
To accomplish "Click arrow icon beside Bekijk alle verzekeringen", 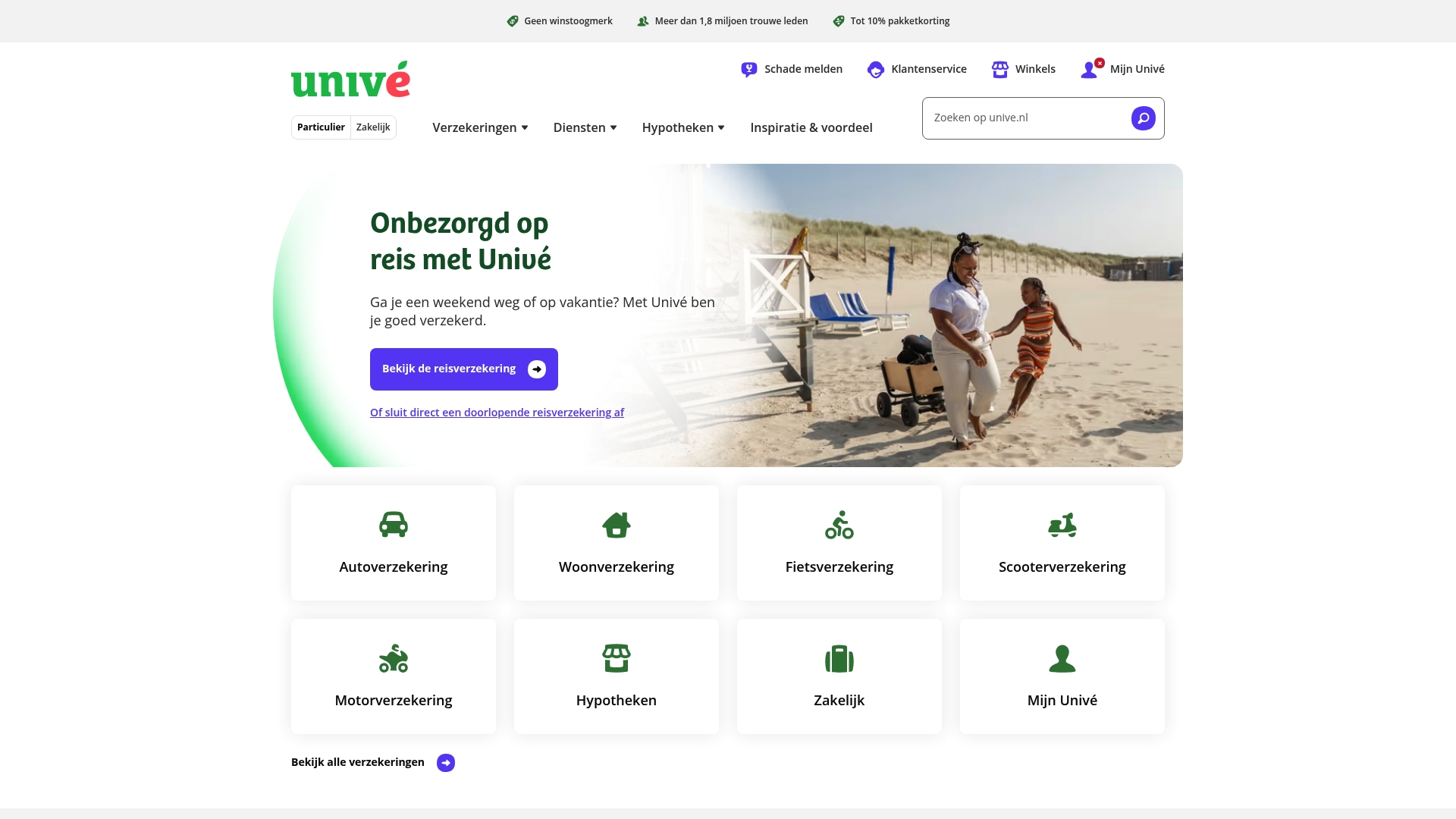I will (x=446, y=763).
